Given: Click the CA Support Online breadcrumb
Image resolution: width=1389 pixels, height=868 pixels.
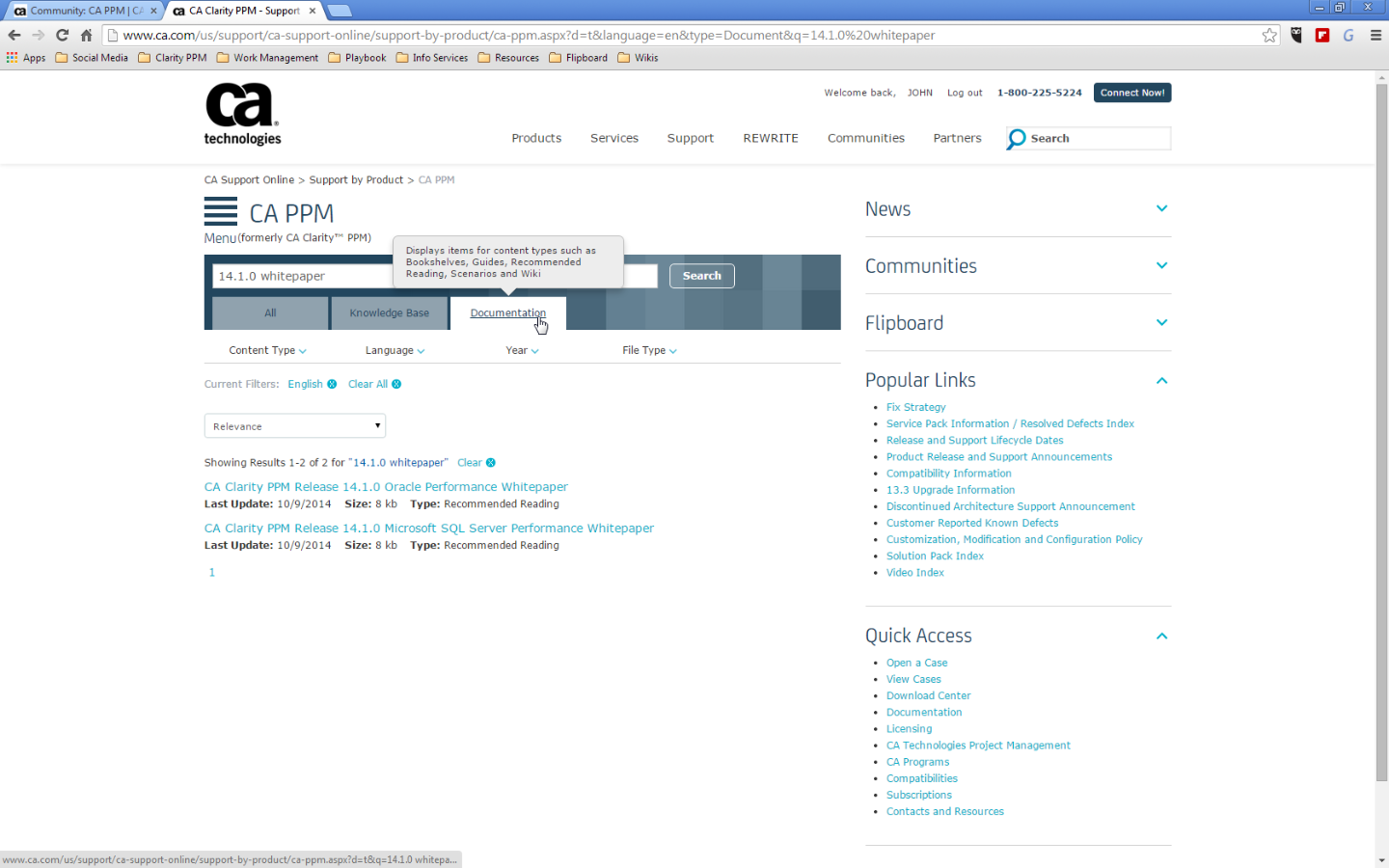Looking at the screenshot, I should pyautogui.click(x=249, y=179).
